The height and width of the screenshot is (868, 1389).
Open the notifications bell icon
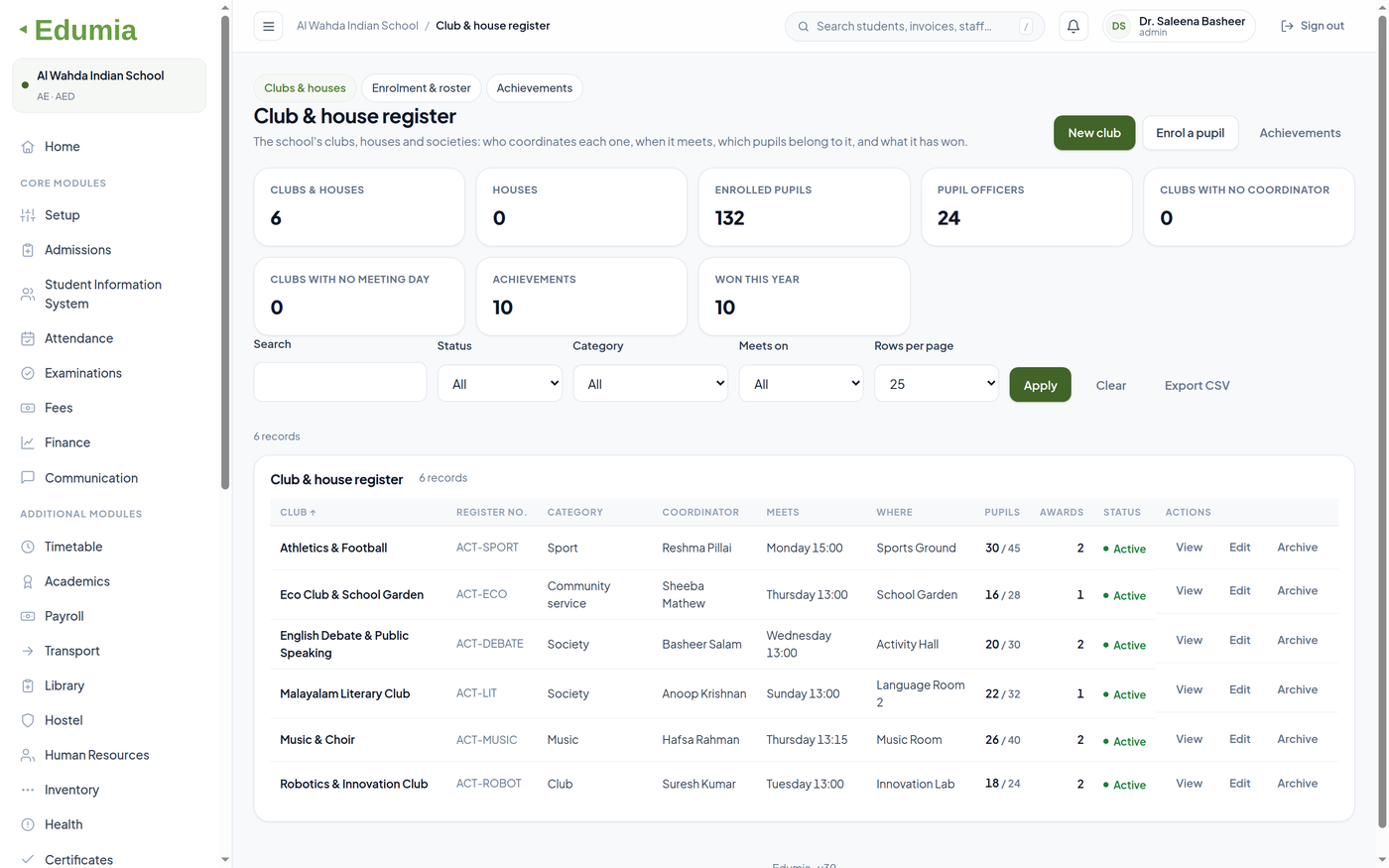(1073, 27)
